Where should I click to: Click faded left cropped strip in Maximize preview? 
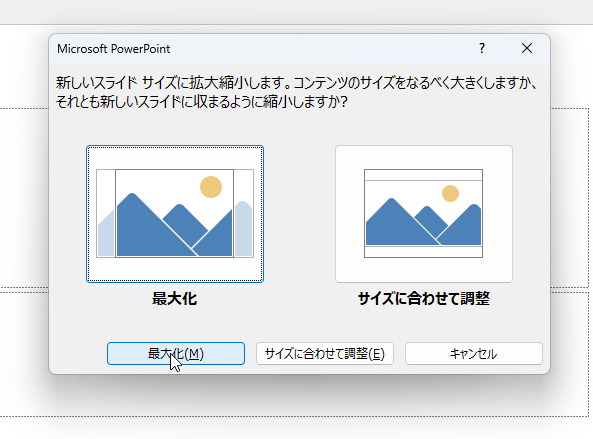point(106,213)
